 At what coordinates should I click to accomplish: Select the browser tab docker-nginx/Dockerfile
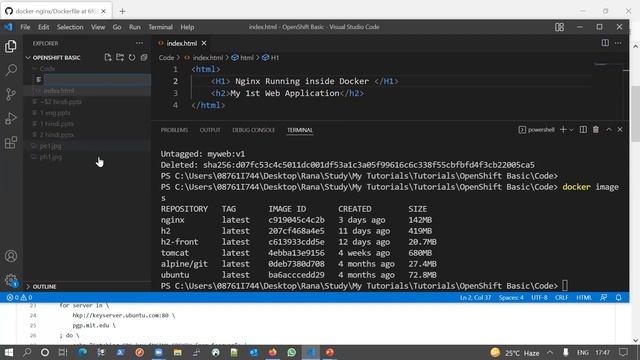tap(55, 11)
